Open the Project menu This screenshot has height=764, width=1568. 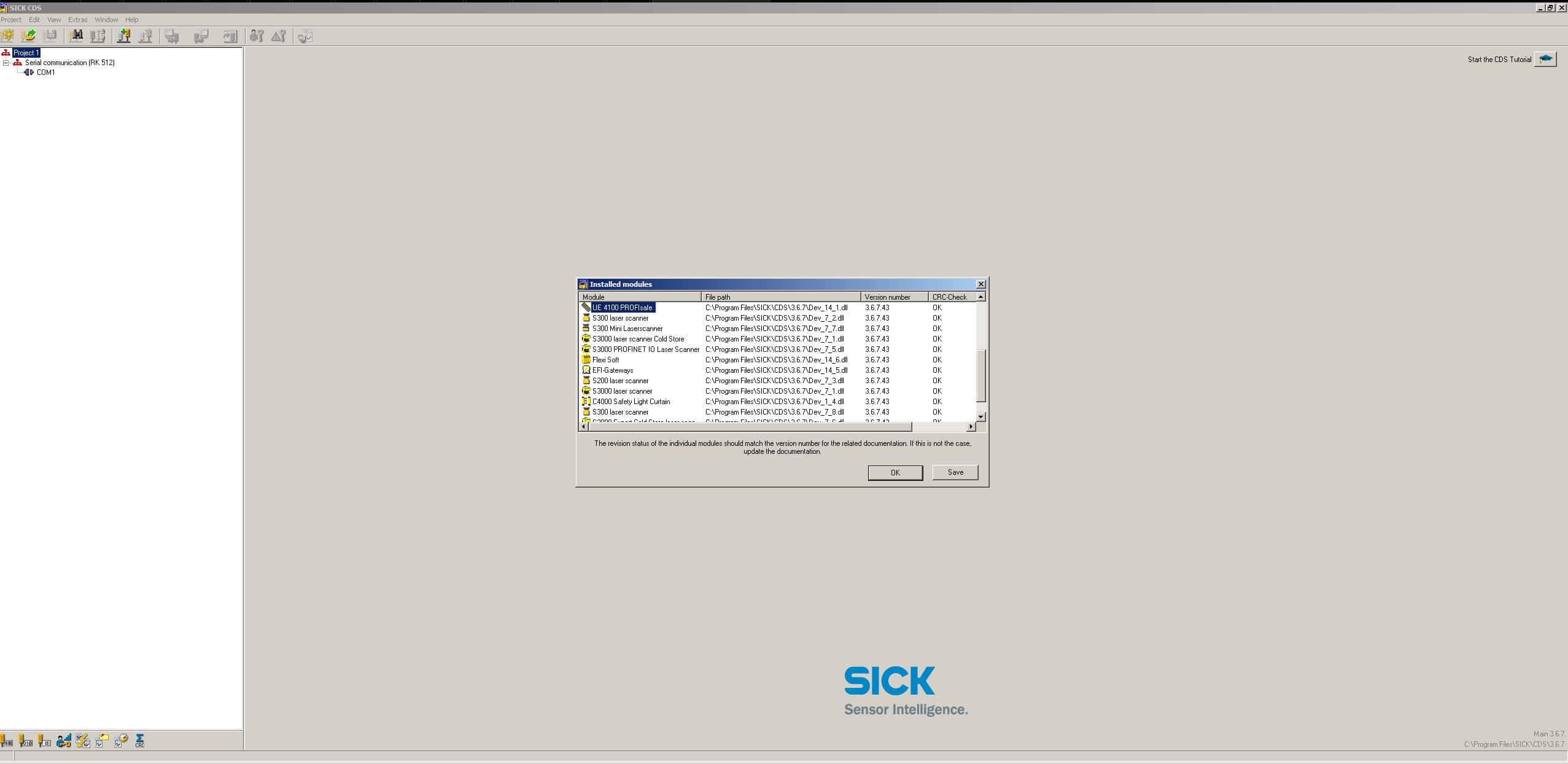click(11, 19)
